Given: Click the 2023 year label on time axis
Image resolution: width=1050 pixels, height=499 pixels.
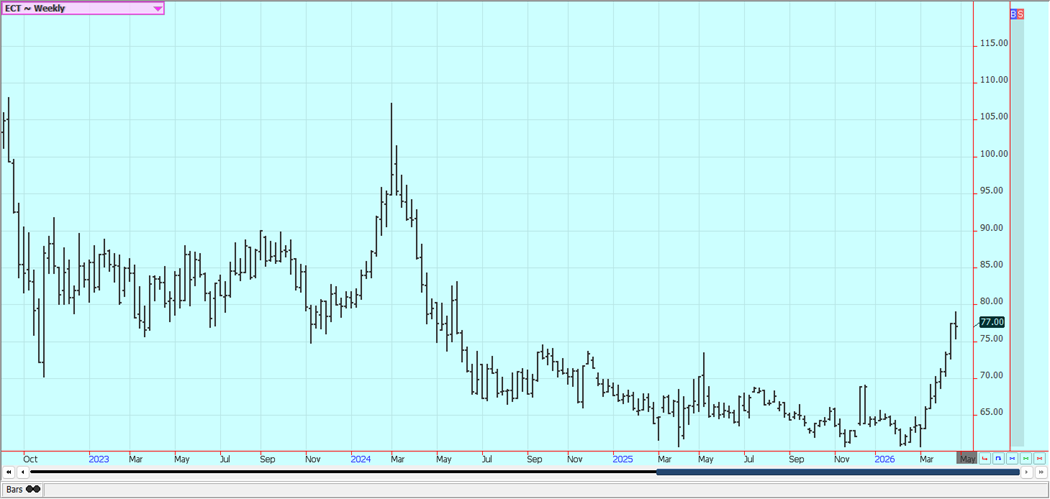Looking at the screenshot, I should [99, 459].
